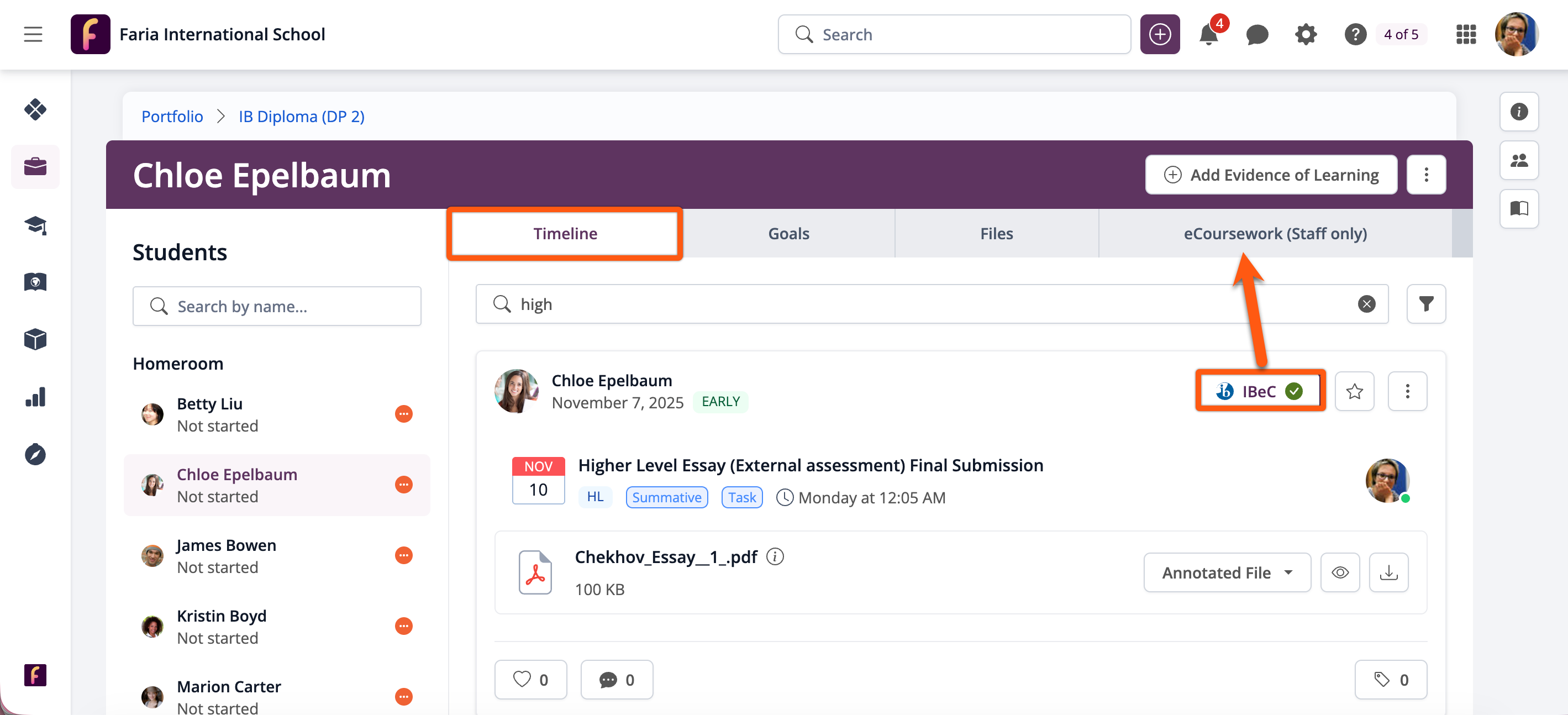Go to the Portfolio breadcrumb link
Screen dimensions: 1568x715
coord(172,116)
